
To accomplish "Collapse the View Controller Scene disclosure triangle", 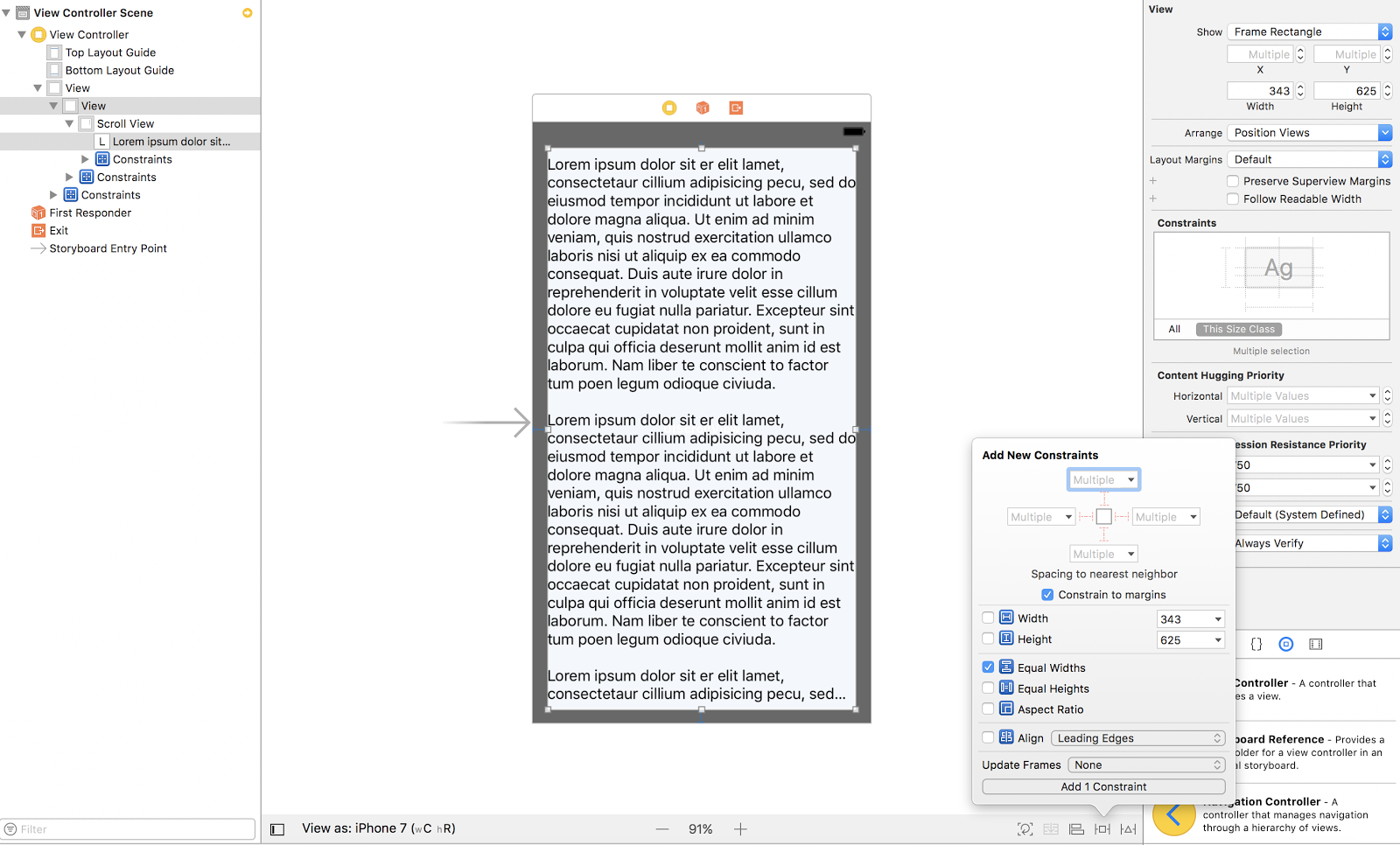I will tap(7, 13).
